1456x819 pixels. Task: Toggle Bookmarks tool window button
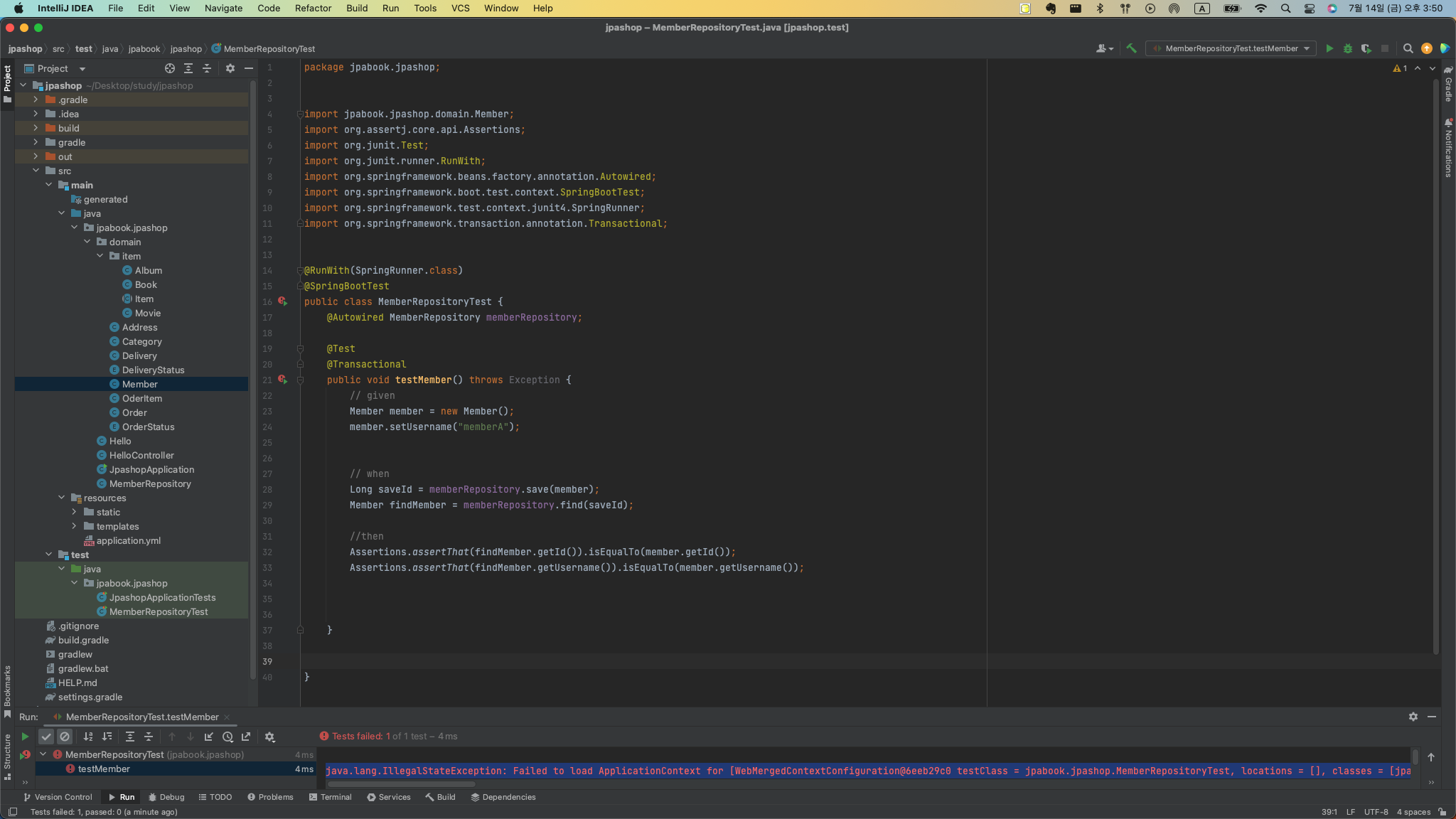[x=7, y=691]
